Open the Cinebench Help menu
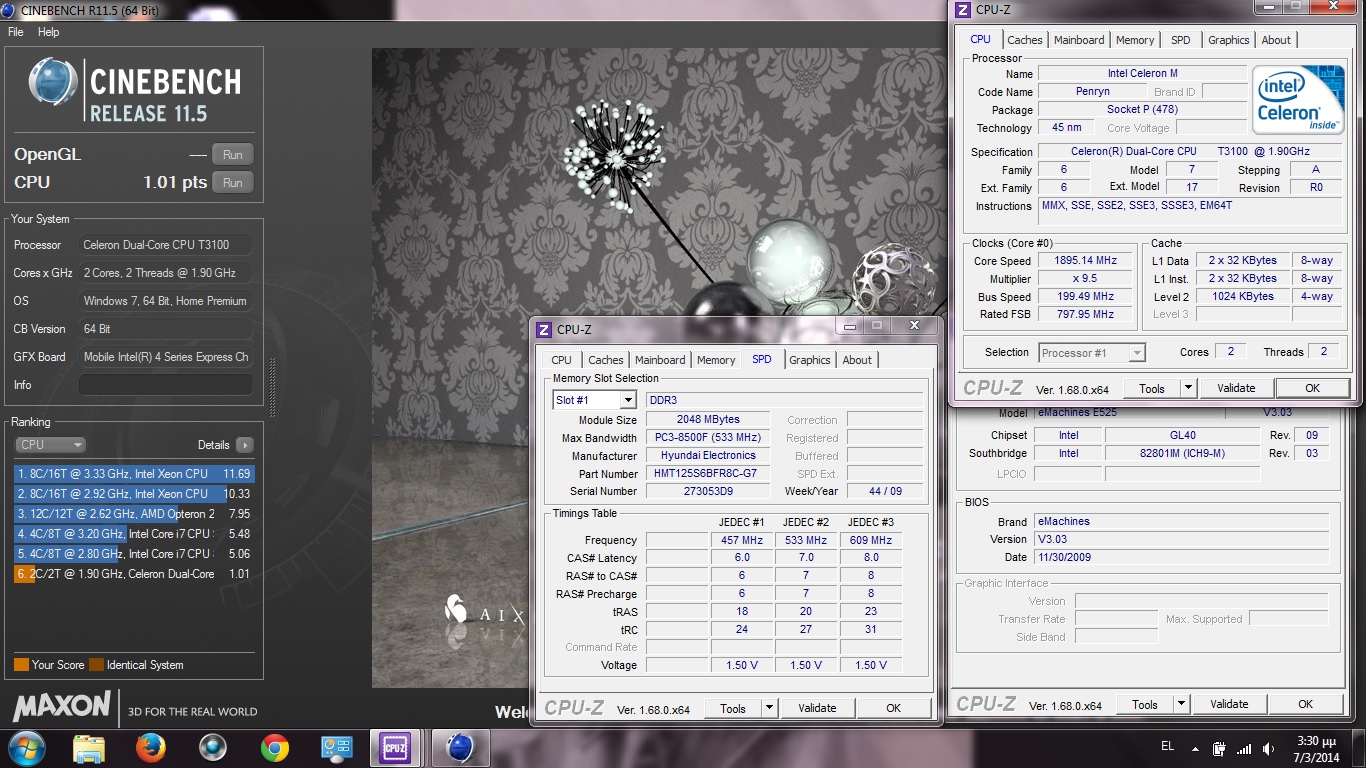This screenshot has height=768, width=1366. [x=49, y=32]
